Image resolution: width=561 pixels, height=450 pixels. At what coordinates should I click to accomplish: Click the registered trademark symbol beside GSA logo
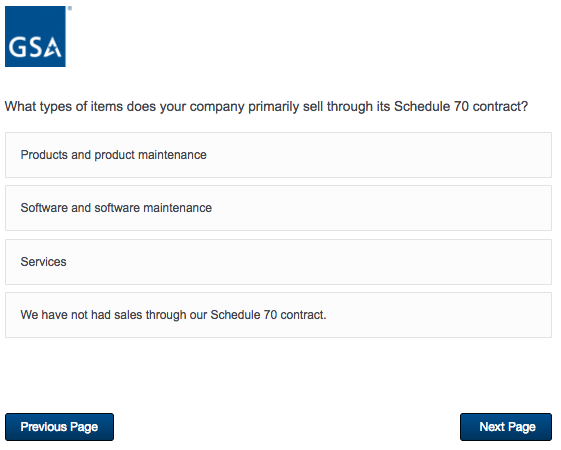(70, 8)
